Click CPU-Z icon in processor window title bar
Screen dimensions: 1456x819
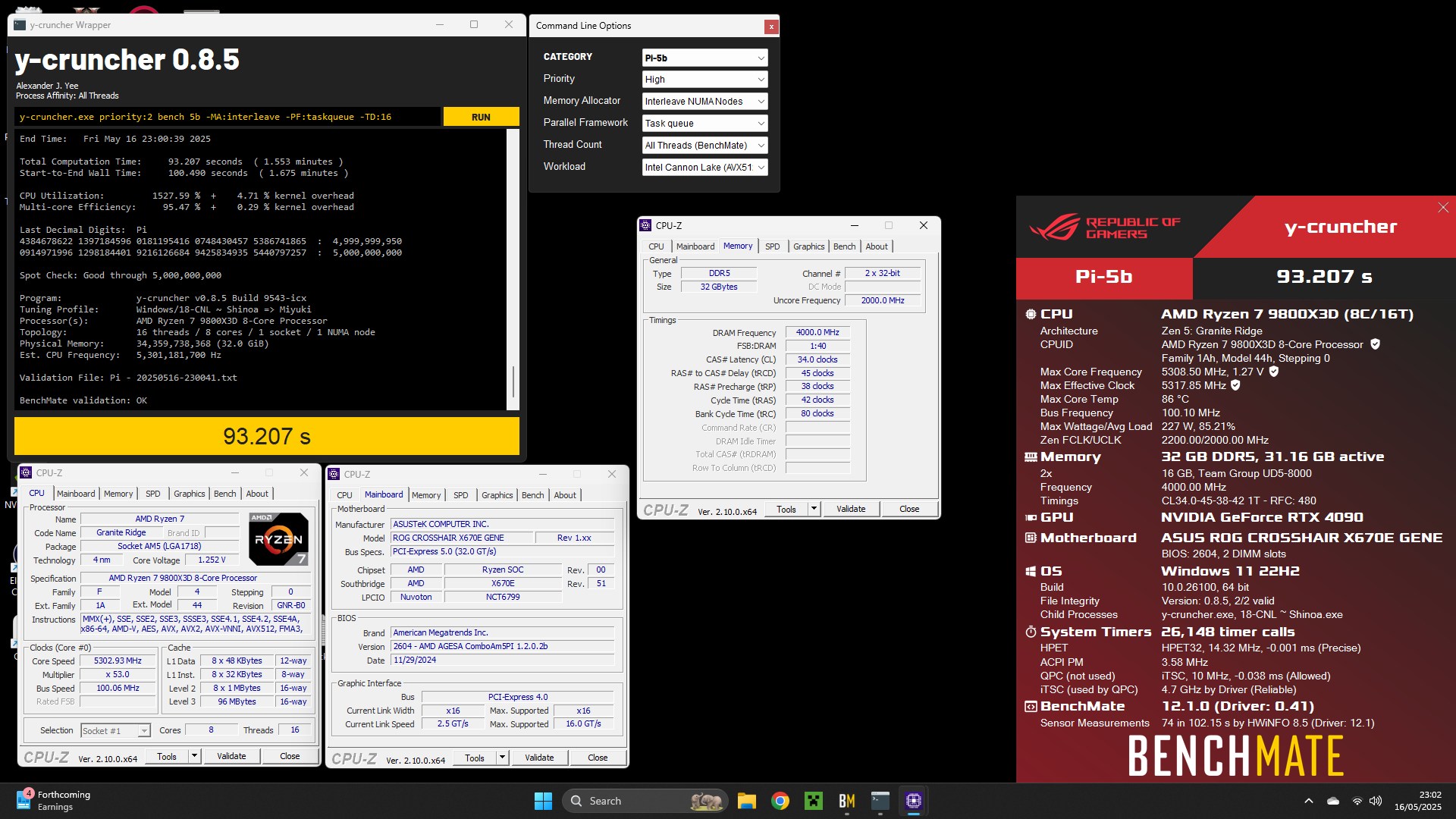click(x=26, y=472)
